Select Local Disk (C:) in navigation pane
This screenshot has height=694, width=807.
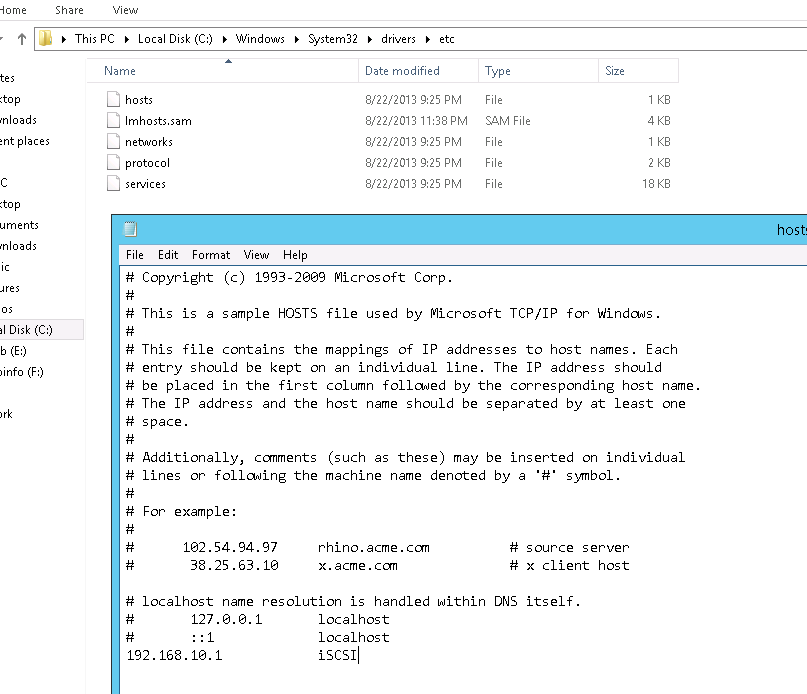[x=27, y=330]
